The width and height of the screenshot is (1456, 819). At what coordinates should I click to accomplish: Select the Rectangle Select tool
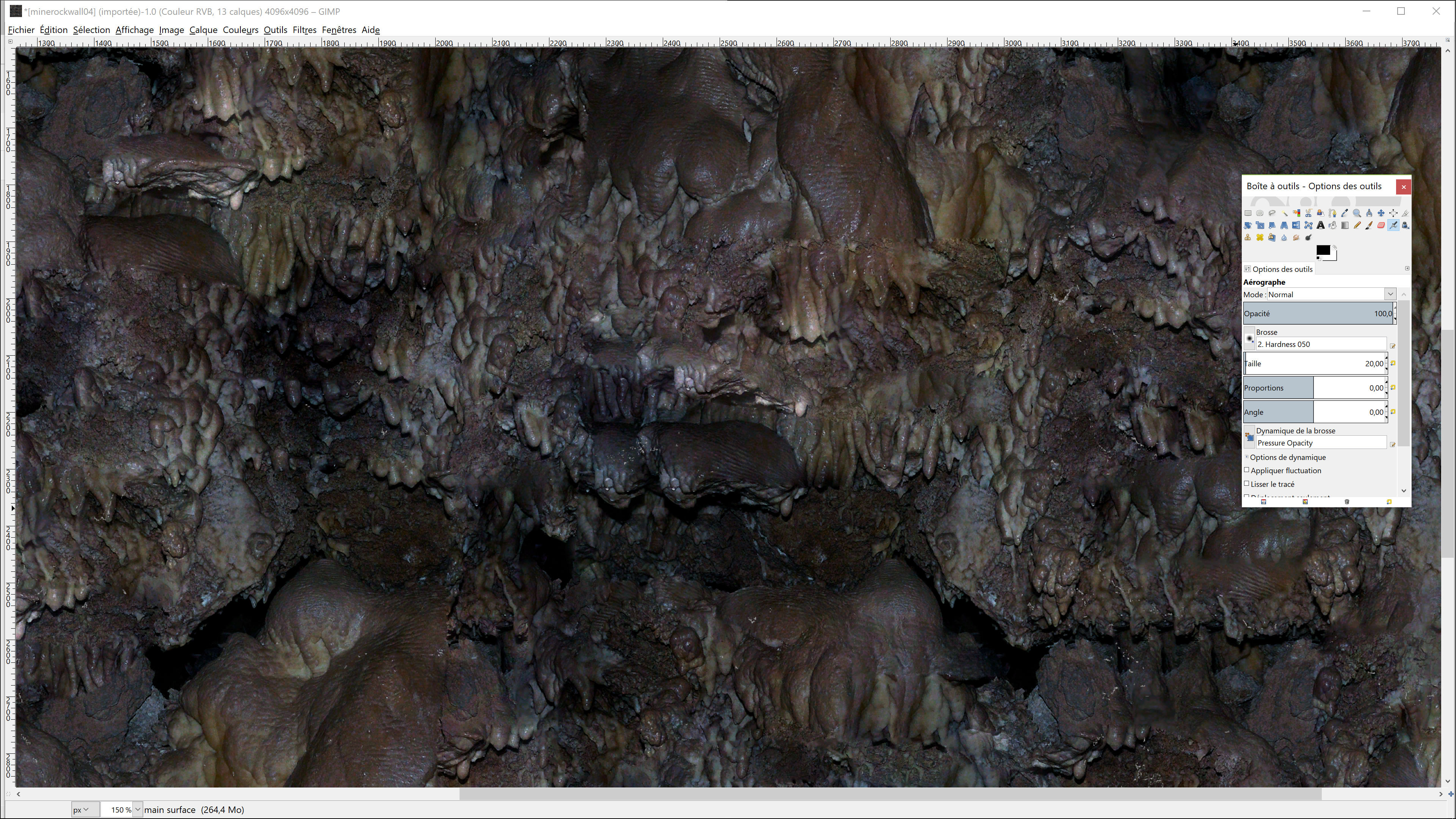(1248, 213)
